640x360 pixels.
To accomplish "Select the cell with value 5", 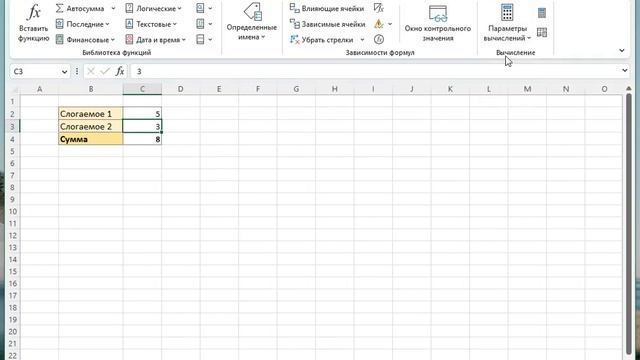I will coord(142,114).
